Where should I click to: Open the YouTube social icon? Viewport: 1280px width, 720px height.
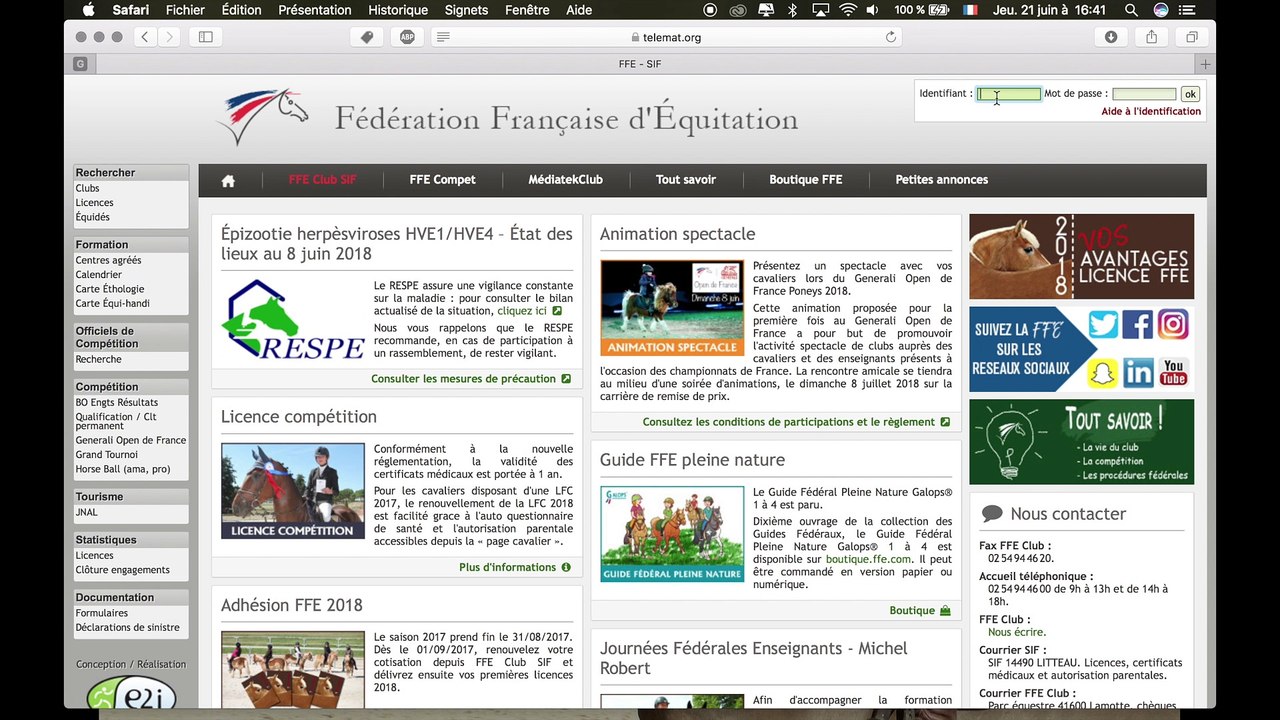[x=1173, y=372]
